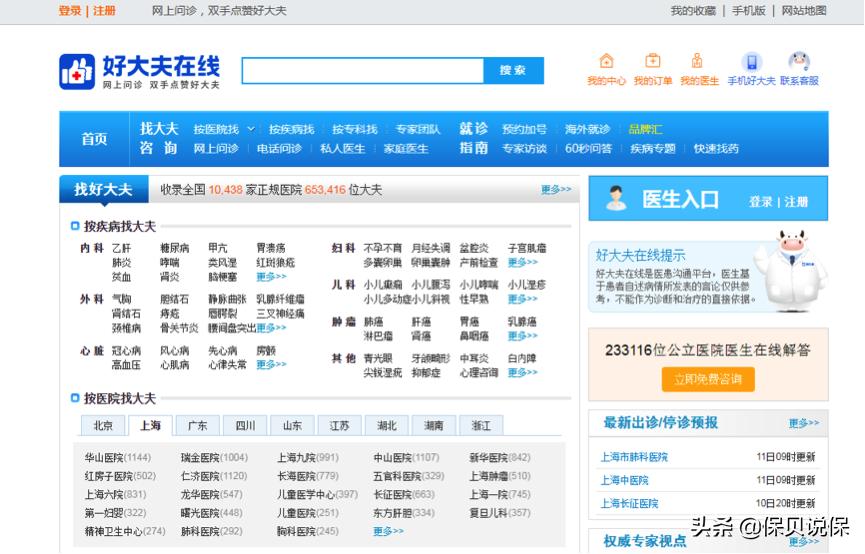865x554 pixels.
Task: Switch to the 上海 hospital tab
Action: (x=150, y=425)
